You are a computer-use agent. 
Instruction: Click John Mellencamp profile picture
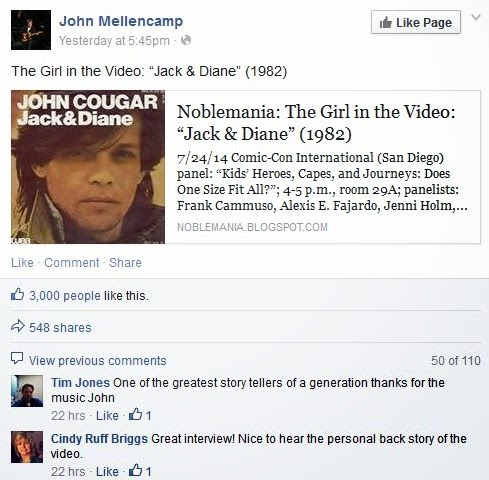31,30
